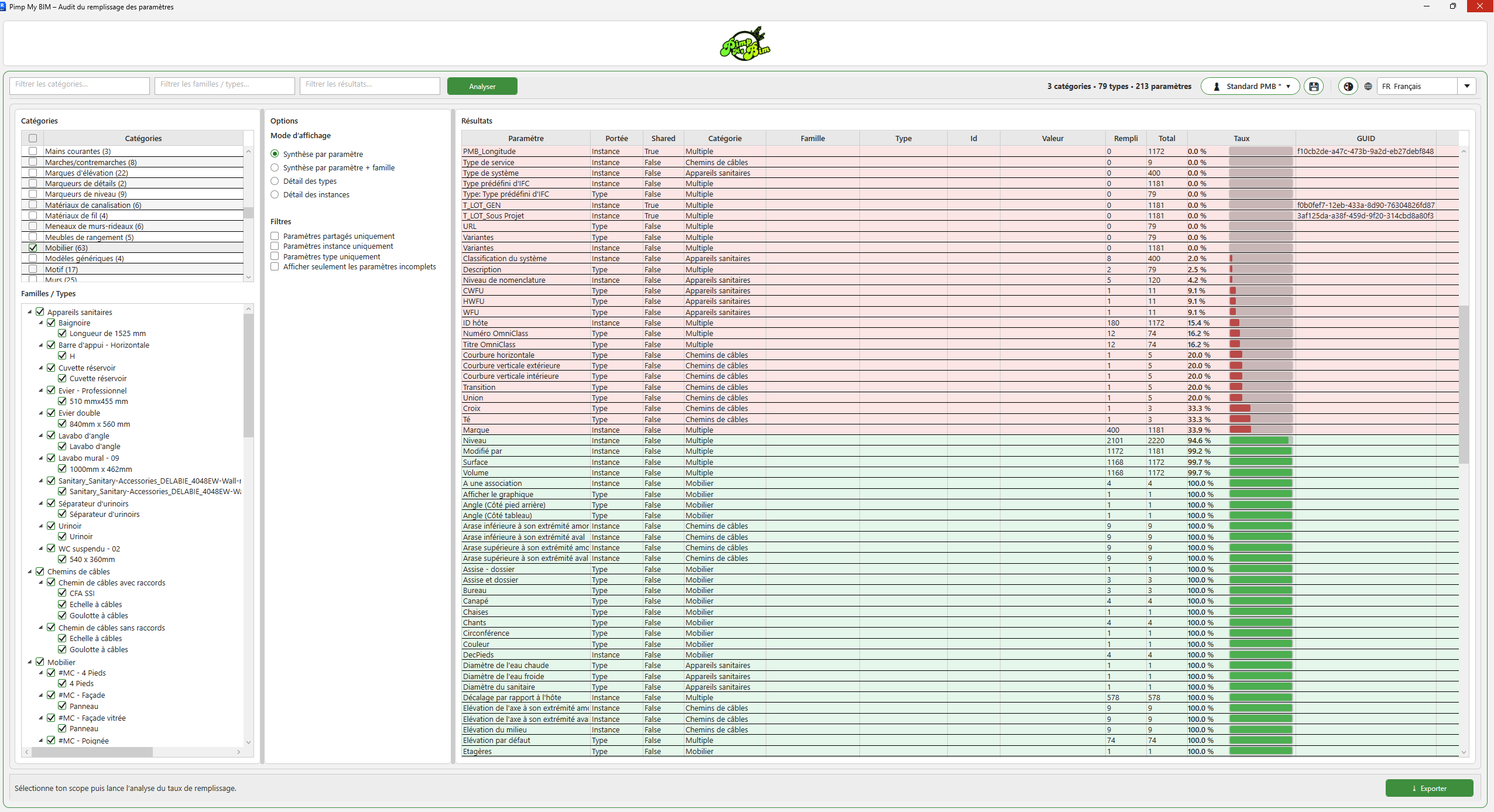Click the theme palette icon button
The width and height of the screenshot is (1494, 812).
(1348, 87)
